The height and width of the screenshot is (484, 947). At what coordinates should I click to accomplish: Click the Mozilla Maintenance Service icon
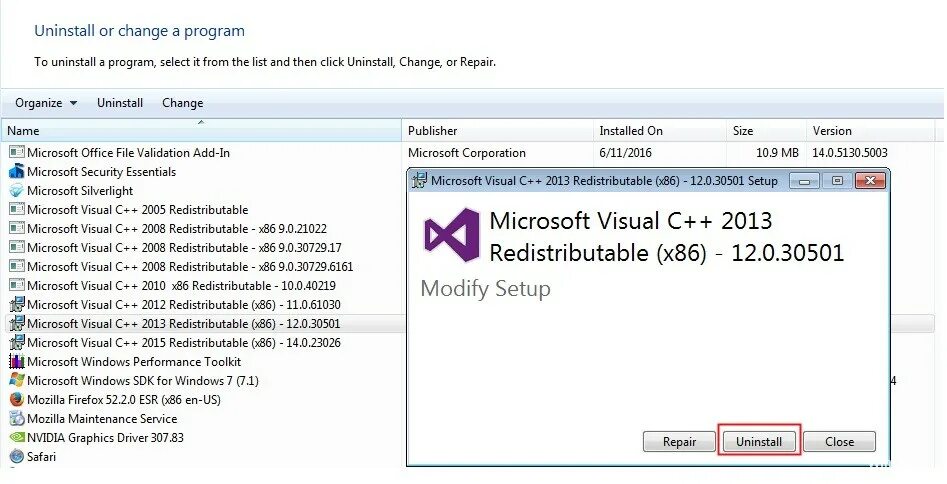[x=16, y=419]
